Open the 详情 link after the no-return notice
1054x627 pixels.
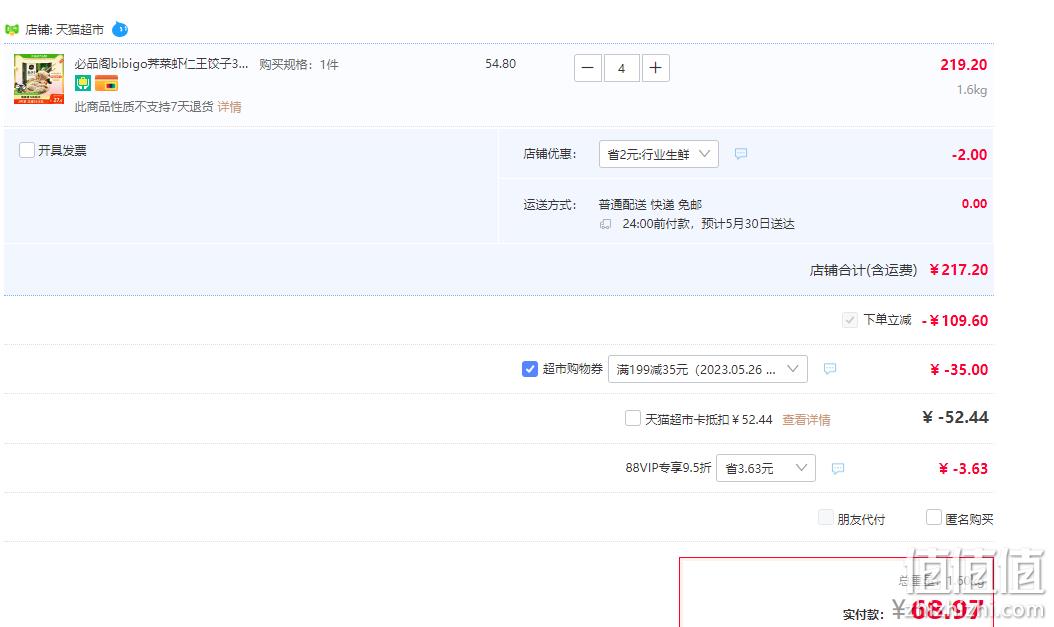(229, 107)
